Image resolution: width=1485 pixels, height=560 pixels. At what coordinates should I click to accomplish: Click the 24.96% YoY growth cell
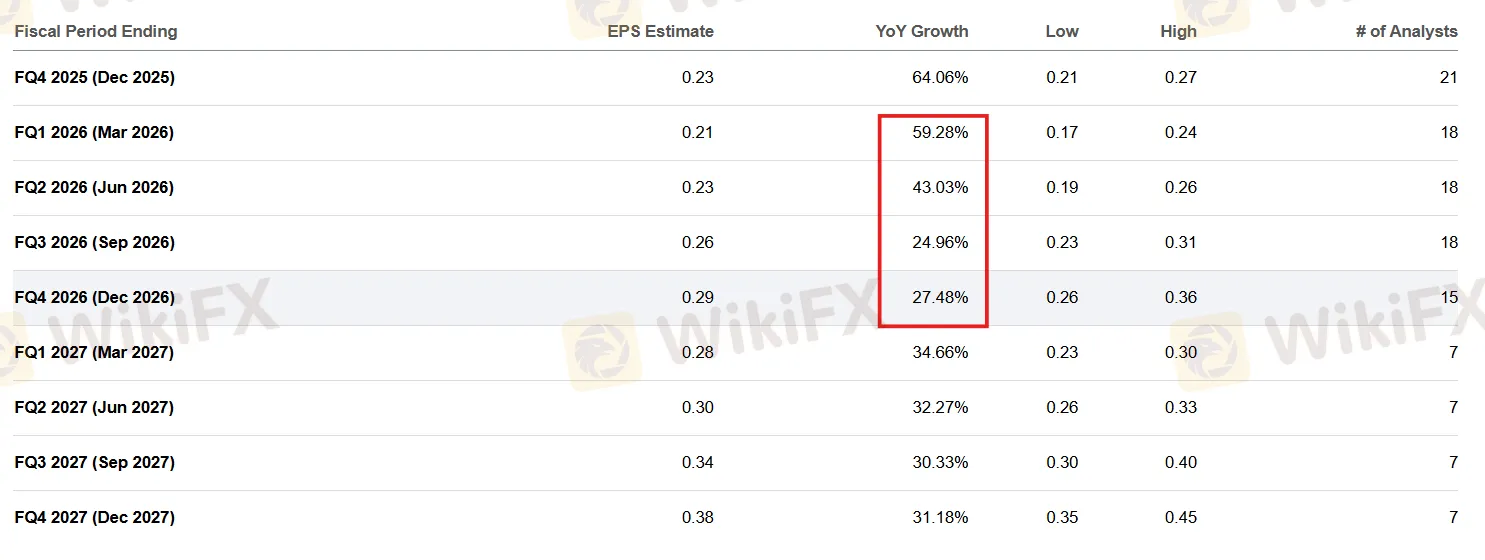(x=940, y=242)
